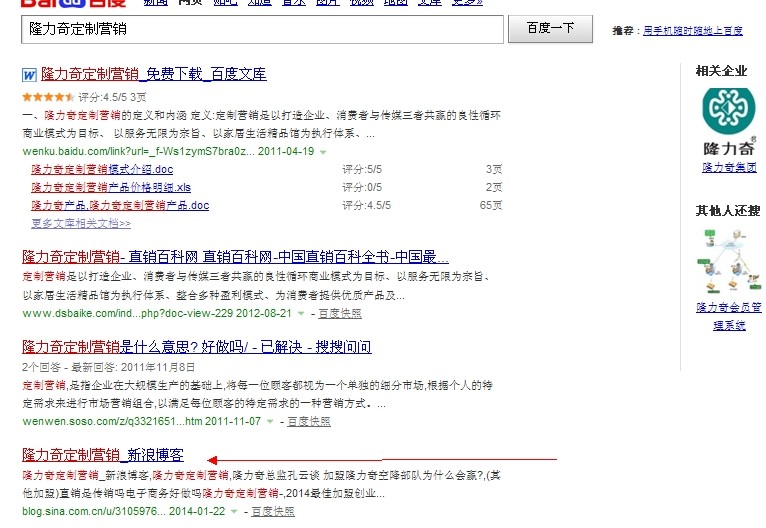This screenshot has height=528, width=766.
Task: Click the green URL wenwen.soso.com/z/q3321651...htm
Action: pyautogui.click(x=112, y=422)
